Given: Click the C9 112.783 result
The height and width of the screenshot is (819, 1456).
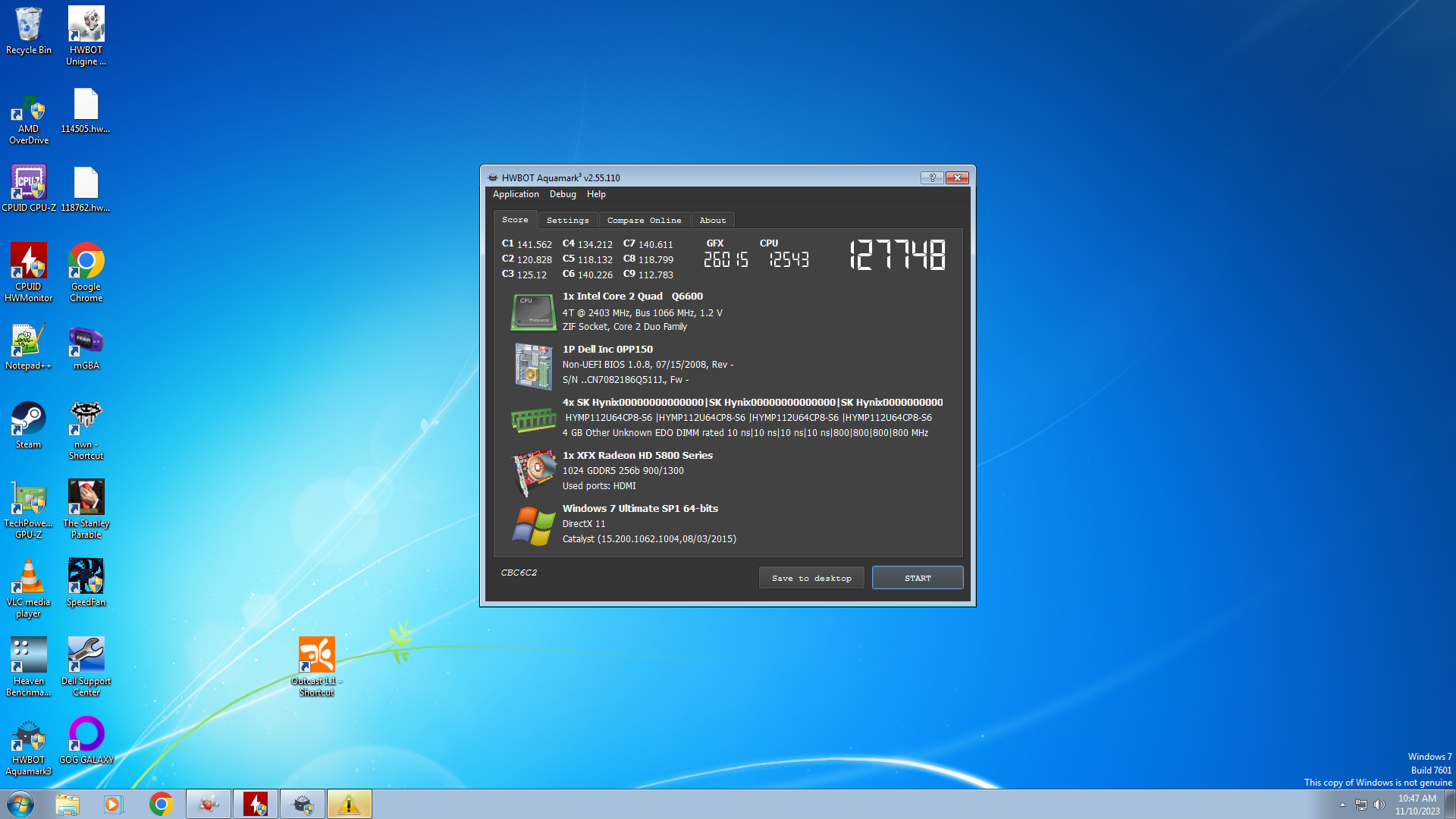Looking at the screenshot, I should [x=648, y=275].
